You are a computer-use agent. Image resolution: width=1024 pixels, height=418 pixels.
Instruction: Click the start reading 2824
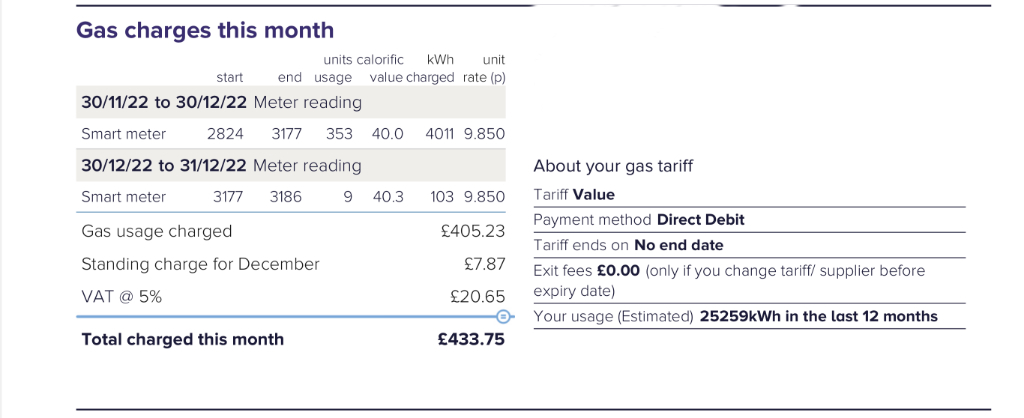(225, 134)
